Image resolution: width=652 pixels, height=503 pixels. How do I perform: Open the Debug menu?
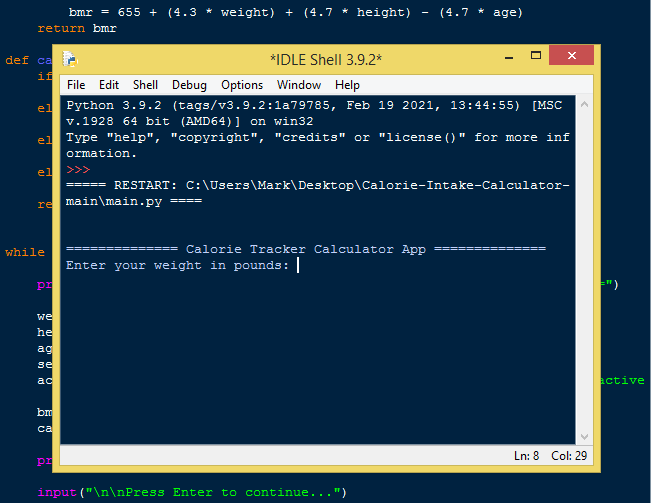189,85
